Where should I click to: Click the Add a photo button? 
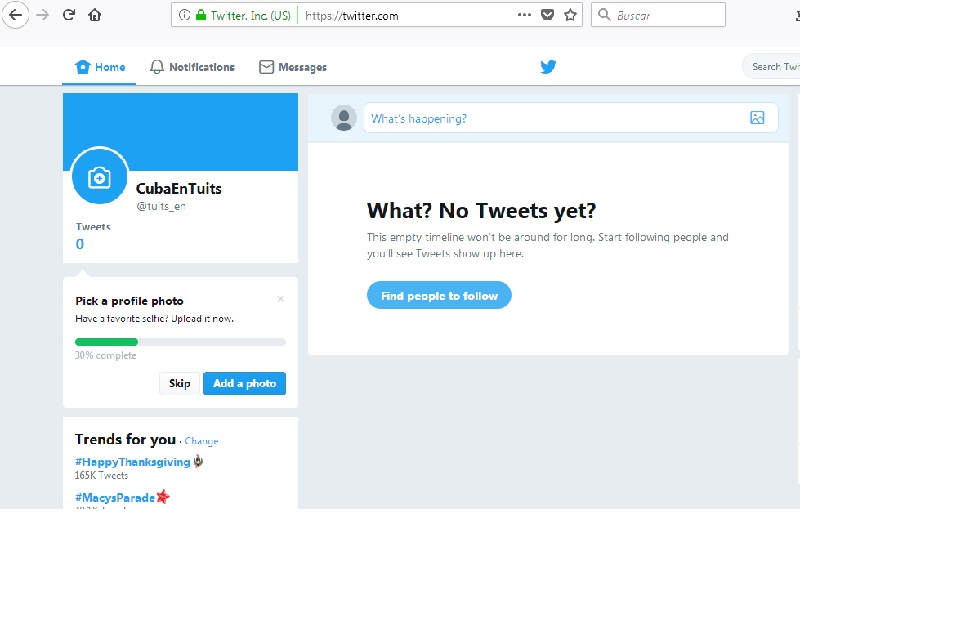pyautogui.click(x=244, y=383)
